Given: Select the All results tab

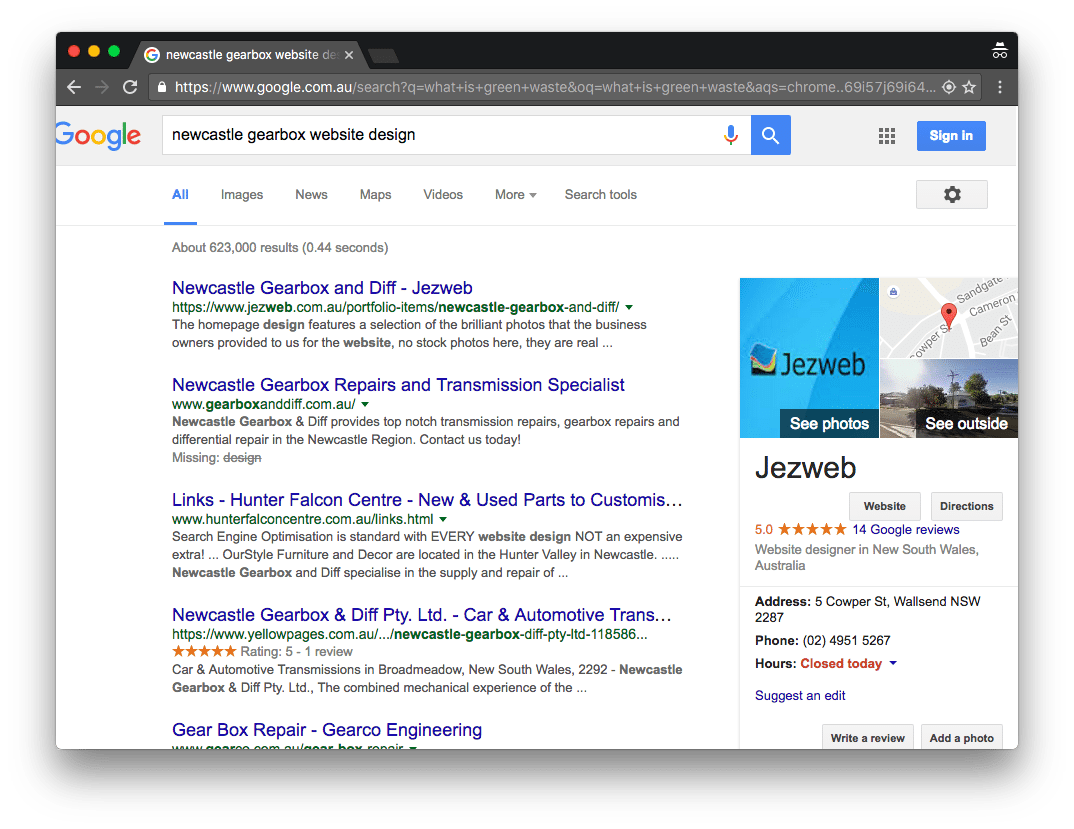Looking at the screenshot, I should 180,195.
